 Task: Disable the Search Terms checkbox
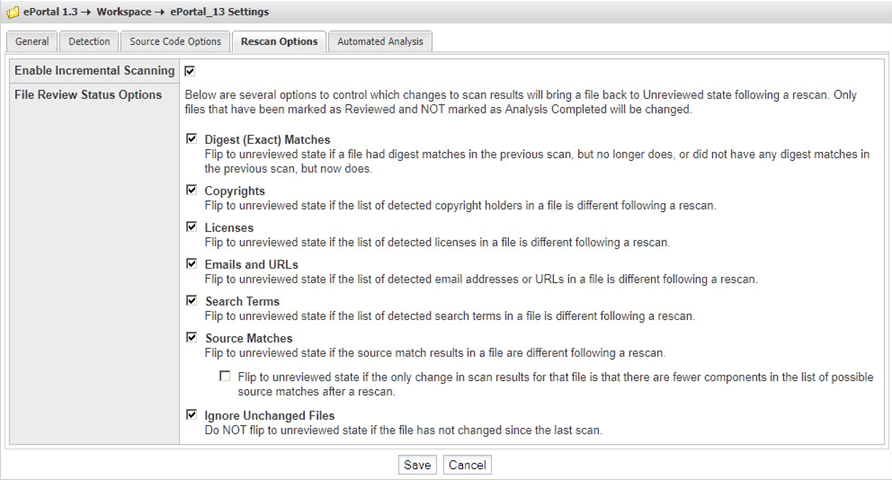click(x=191, y=301)
